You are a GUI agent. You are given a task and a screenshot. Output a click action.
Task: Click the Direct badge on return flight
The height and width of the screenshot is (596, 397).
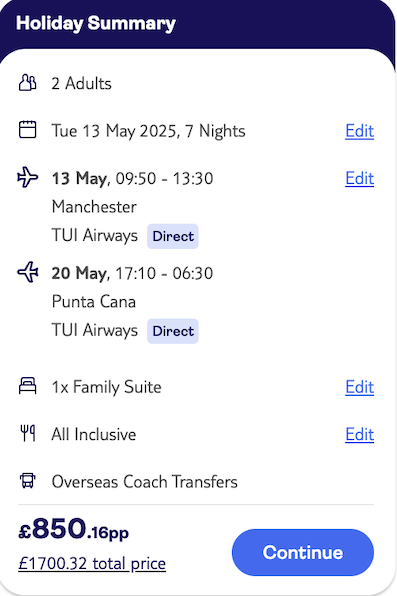pos(173,331)
